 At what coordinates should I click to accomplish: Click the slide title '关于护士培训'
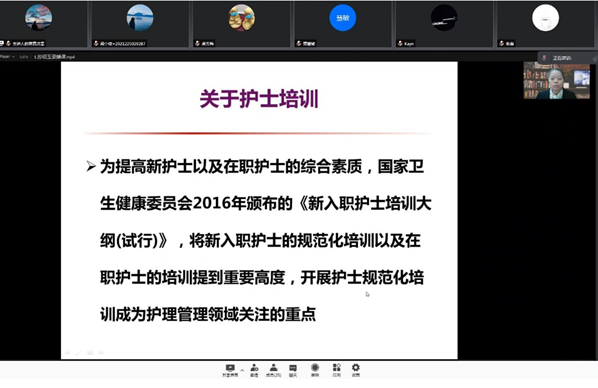click(259, 99)
